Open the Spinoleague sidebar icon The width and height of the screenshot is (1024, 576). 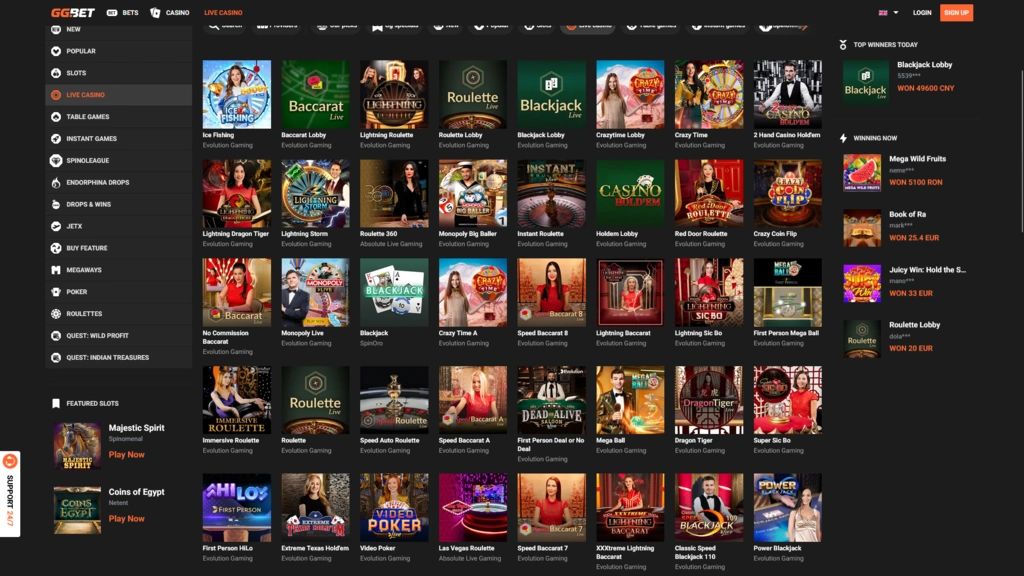tap(56, 161)
